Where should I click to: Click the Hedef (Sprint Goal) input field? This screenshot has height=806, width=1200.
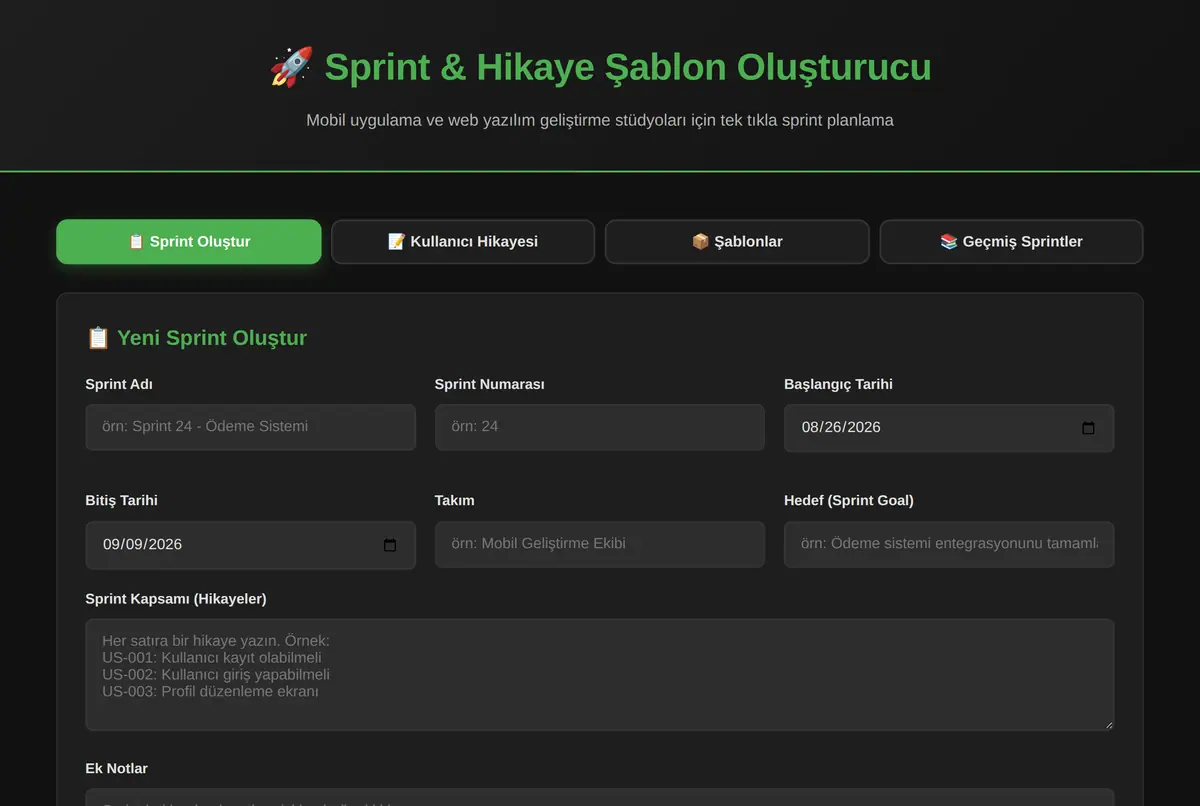pyautogui.click(x=949, y=544)
